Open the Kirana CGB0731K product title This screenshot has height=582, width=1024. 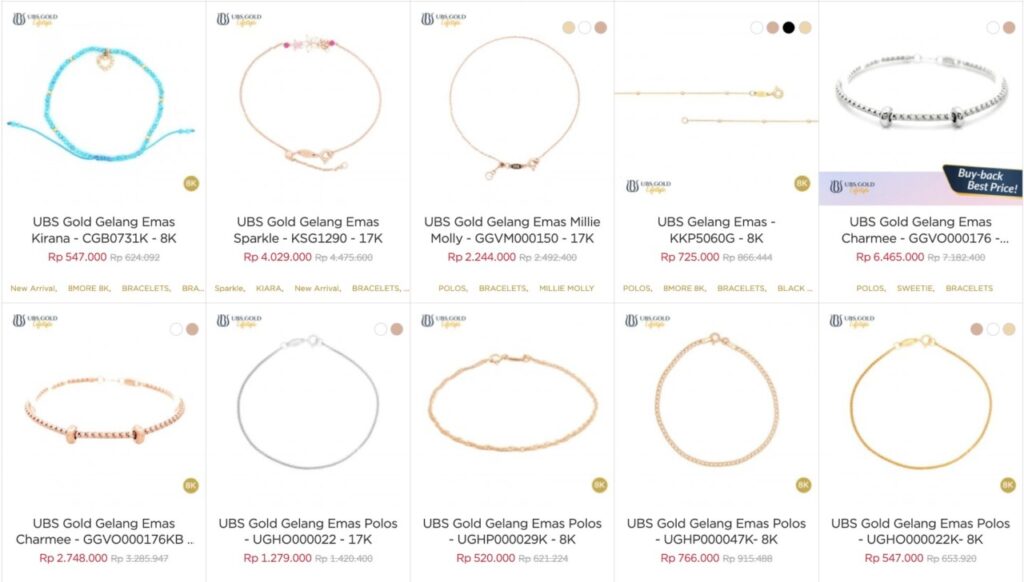pos(104,230)
